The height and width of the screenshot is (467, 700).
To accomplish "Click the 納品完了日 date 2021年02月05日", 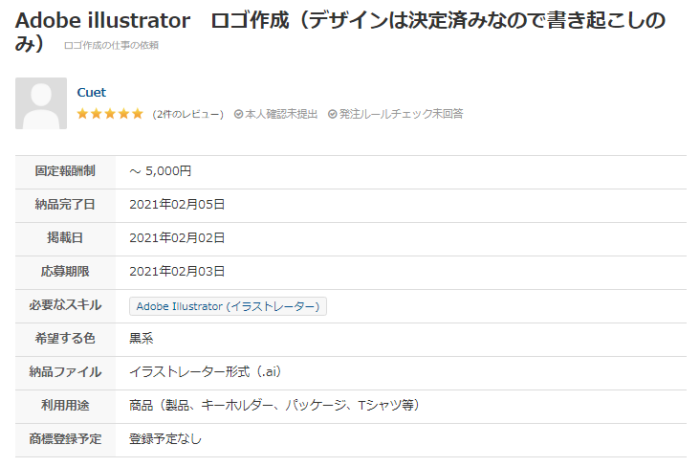I will tap(177, 204).
